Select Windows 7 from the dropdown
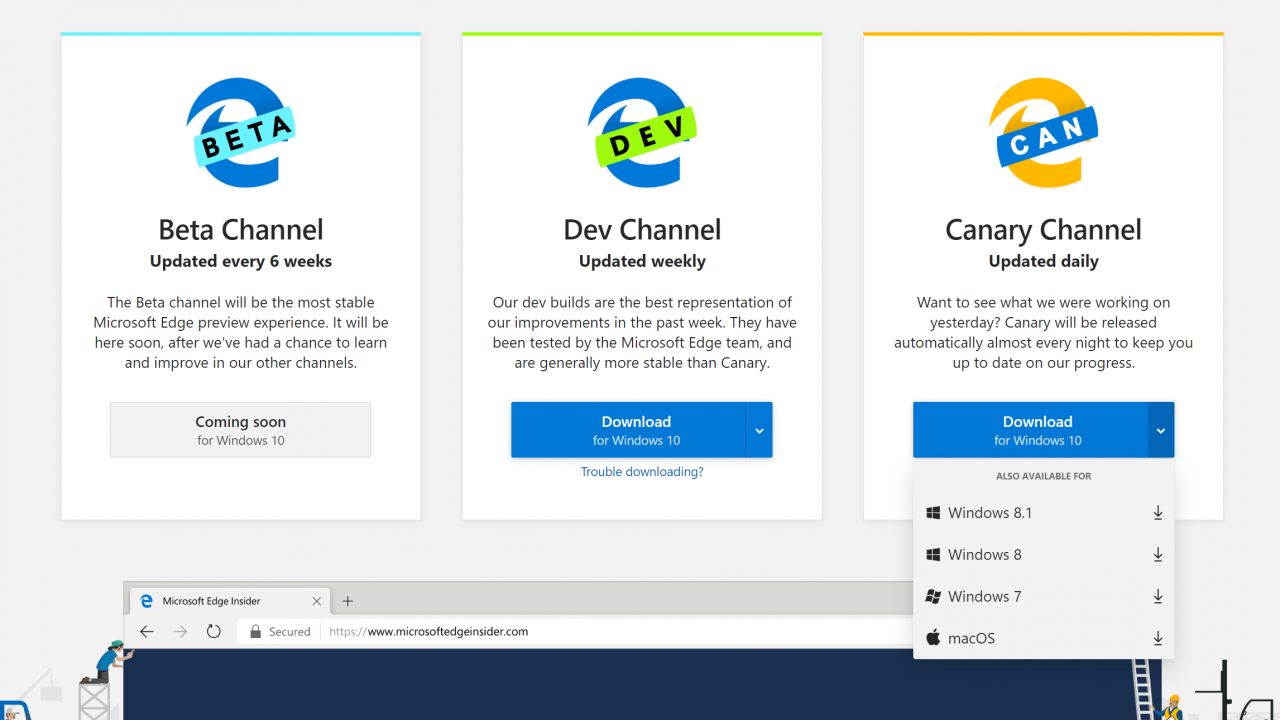Image resolution: width=1280 pixels, height=720 pixels. pyautogui.click(x=1044, y=597)
